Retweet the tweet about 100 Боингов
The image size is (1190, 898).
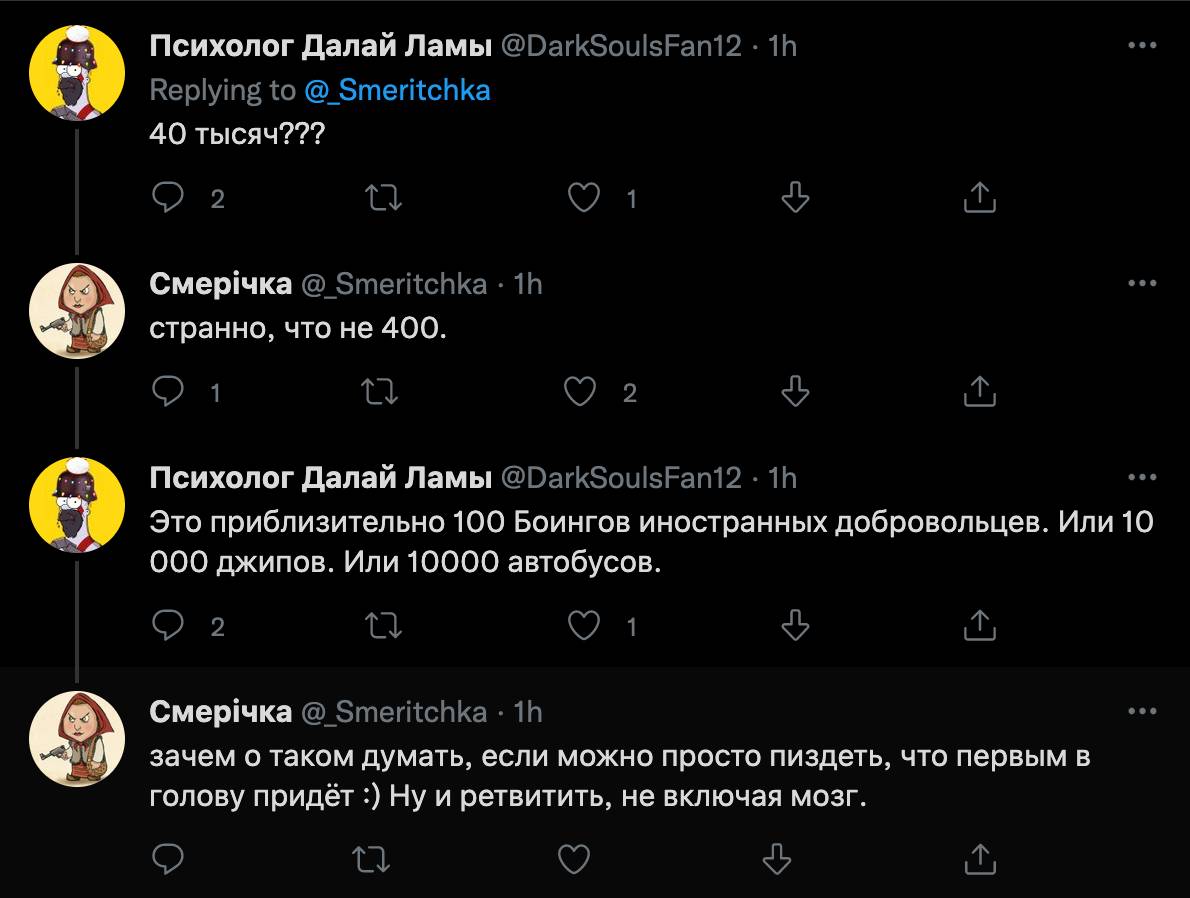(x=385, y=626)
